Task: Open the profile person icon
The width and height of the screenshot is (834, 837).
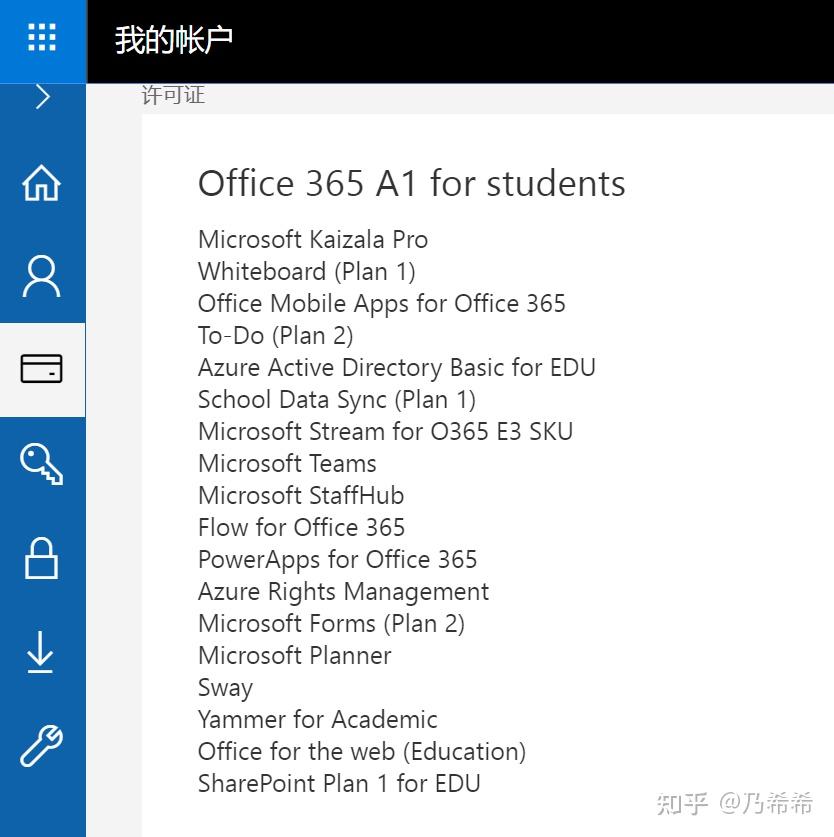Action: coord(41,276)
